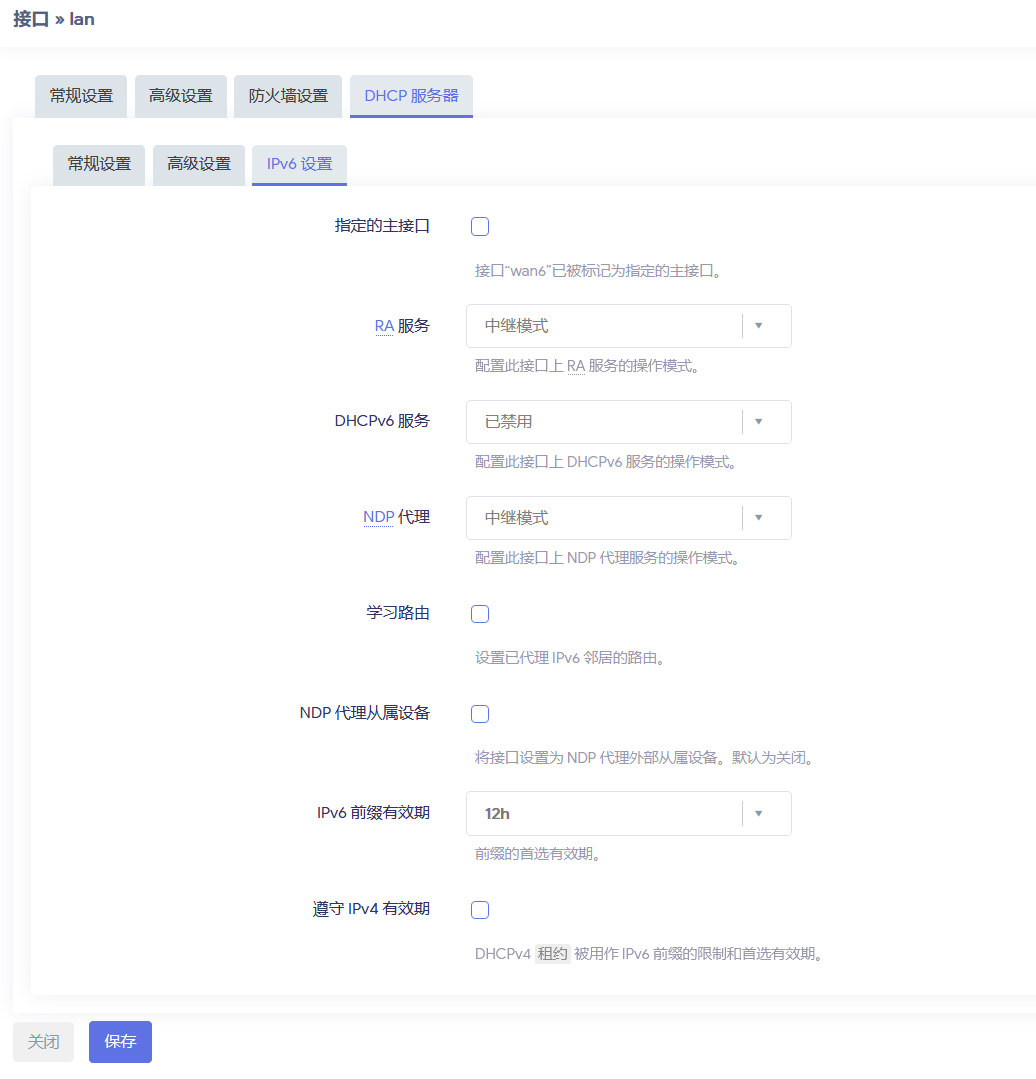1036x1079 pixels.
Task: Enable the 指定的主接口 checkbox
Action: pyautogui.click(x=479, y=226)
